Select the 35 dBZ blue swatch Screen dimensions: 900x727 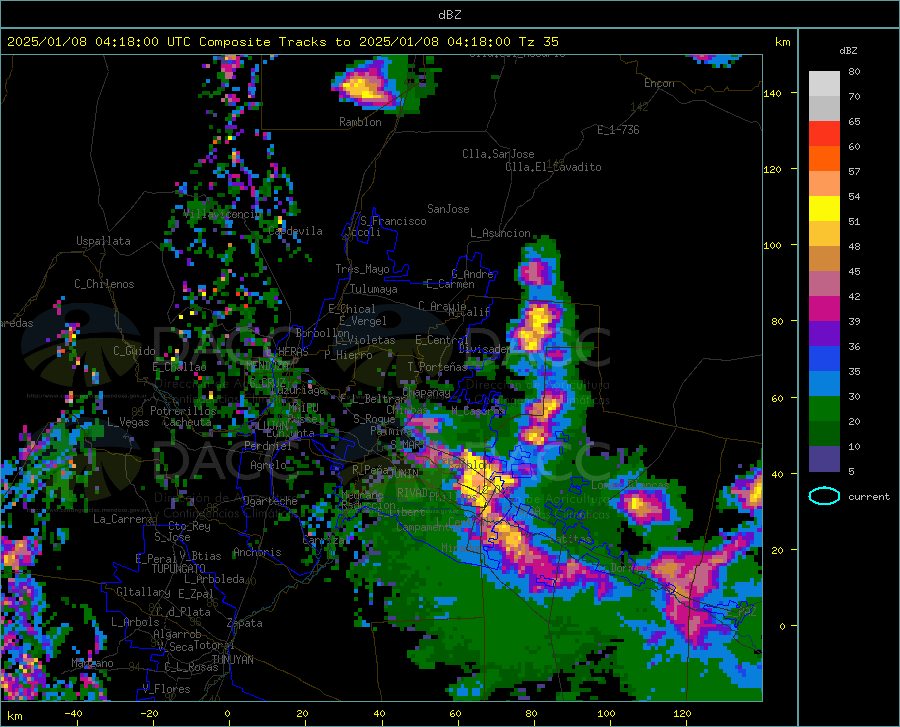point(824,359)
